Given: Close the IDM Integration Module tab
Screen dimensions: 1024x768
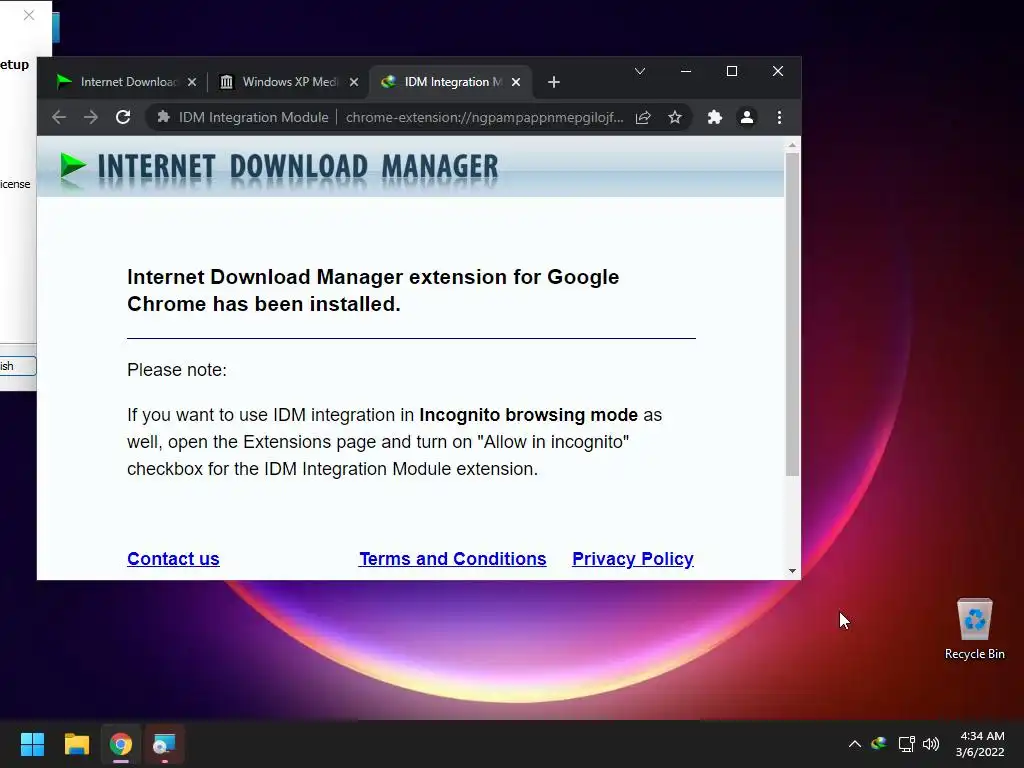Looking at the screenshot, I should [516, 82].
